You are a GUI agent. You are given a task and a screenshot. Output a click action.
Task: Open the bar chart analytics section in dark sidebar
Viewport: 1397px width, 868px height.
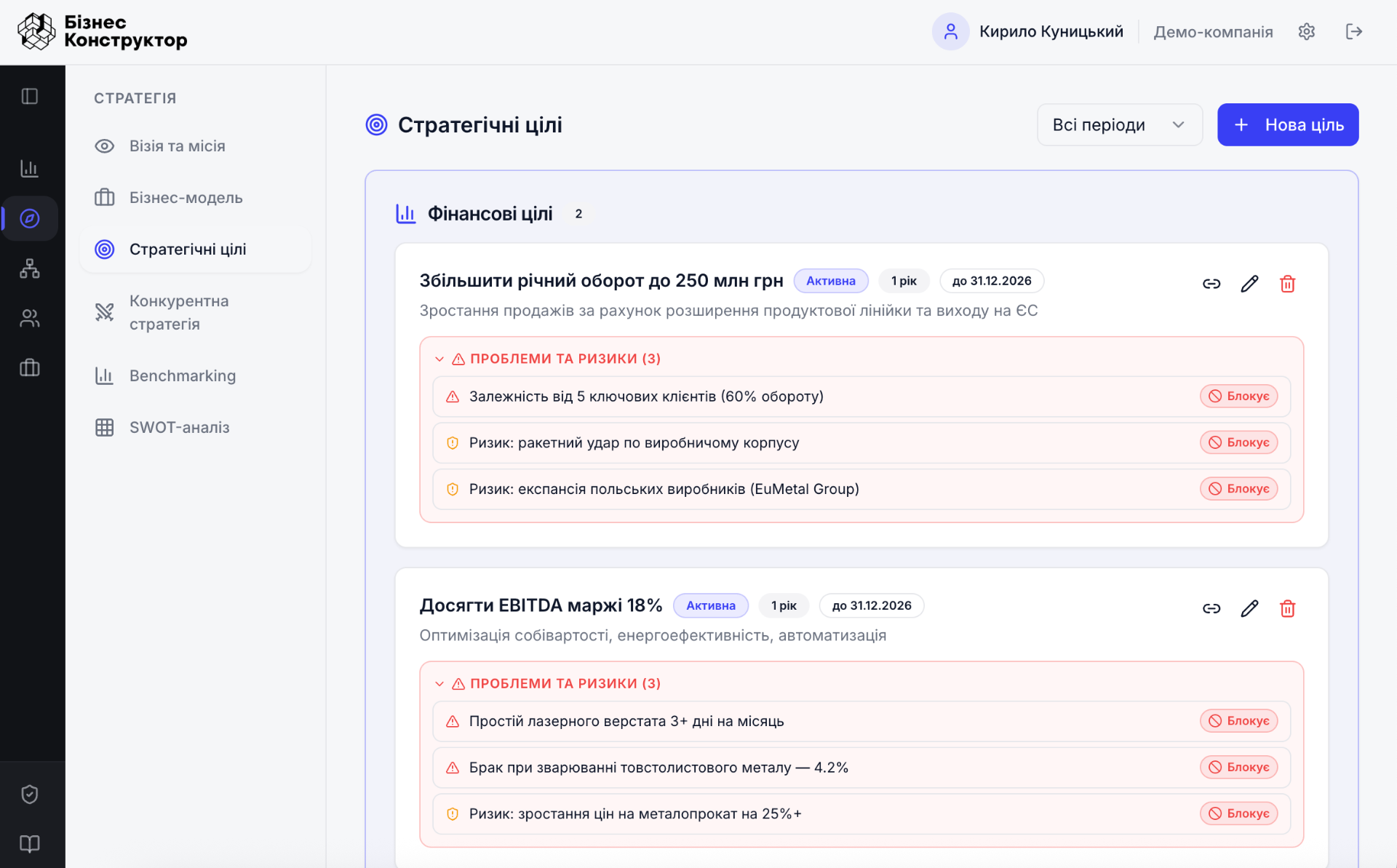30,168
